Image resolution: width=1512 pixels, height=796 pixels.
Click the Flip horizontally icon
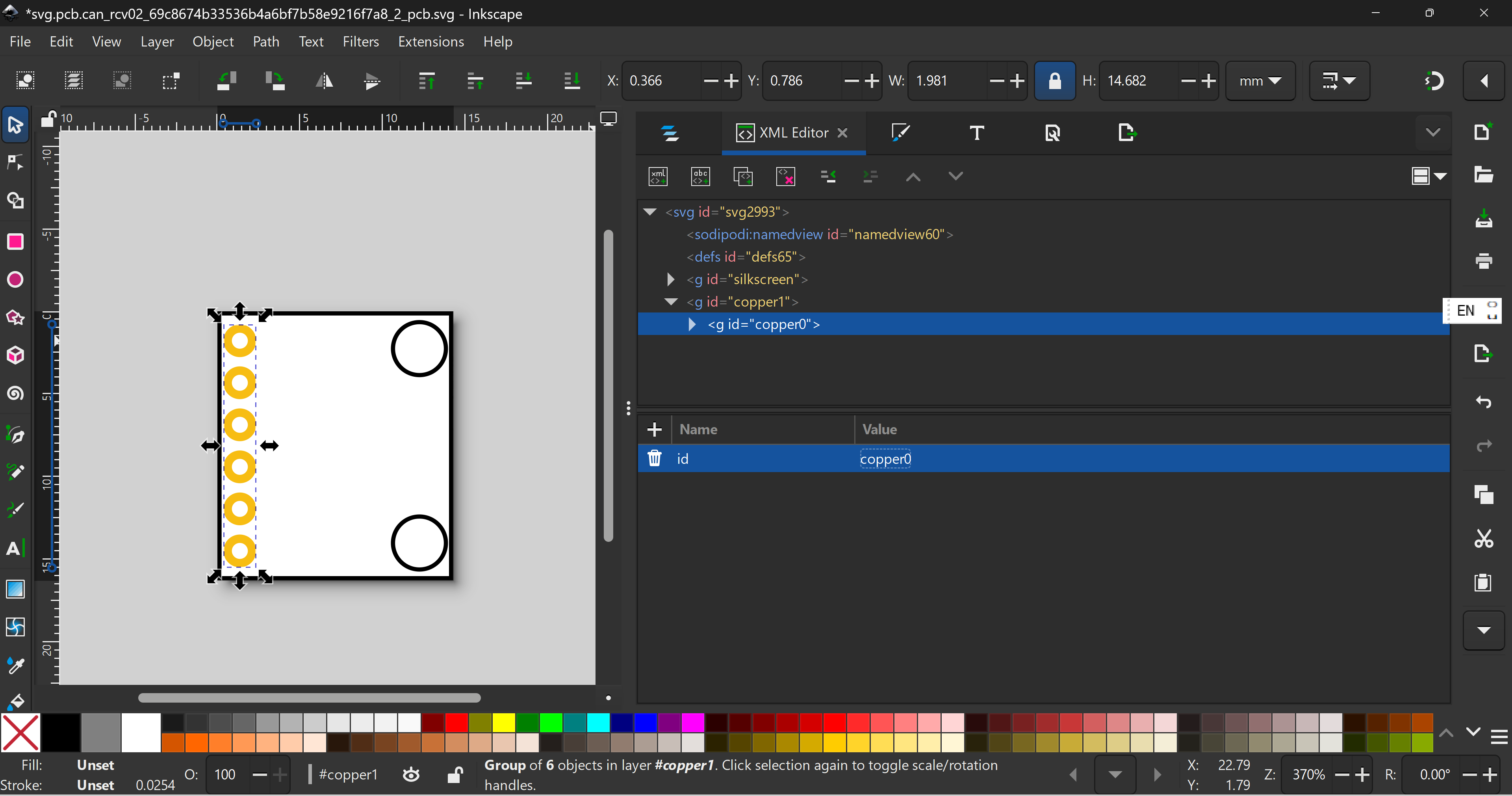tap(324, 80)
